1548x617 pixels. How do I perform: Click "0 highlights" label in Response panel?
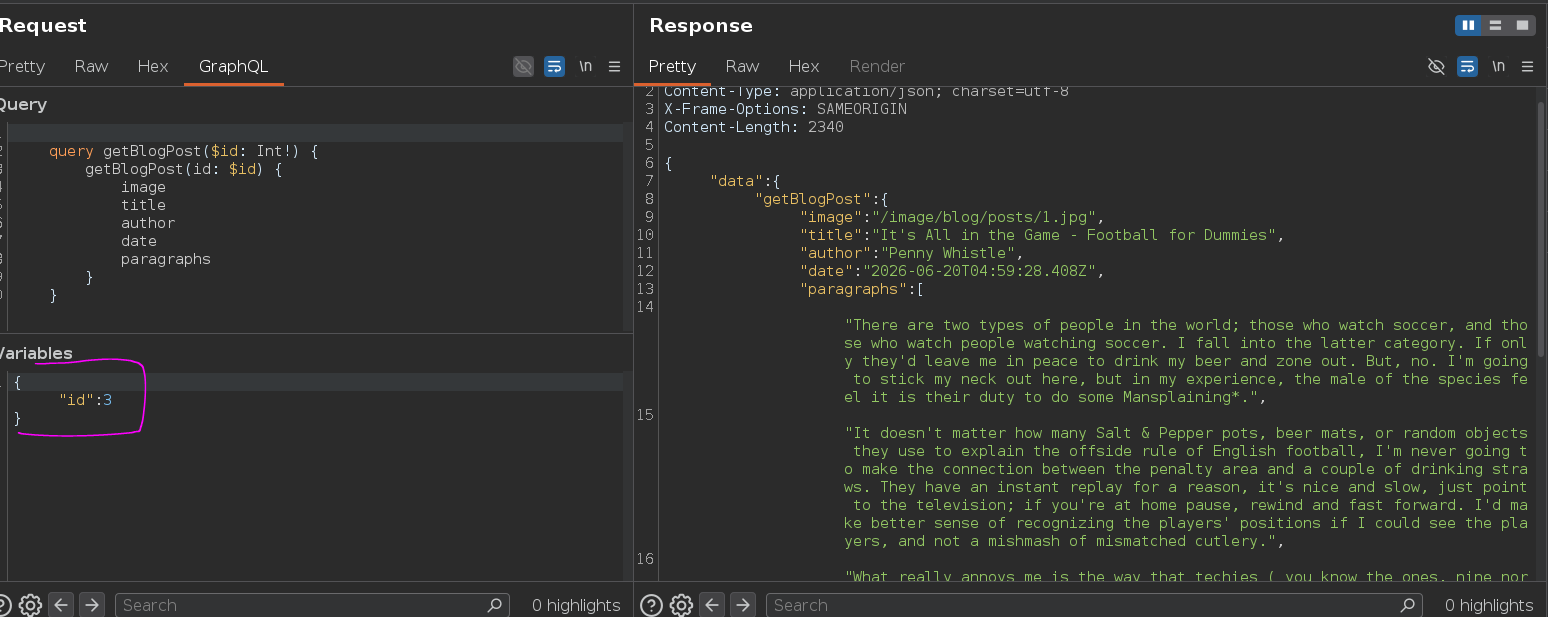click(1489, 605)
